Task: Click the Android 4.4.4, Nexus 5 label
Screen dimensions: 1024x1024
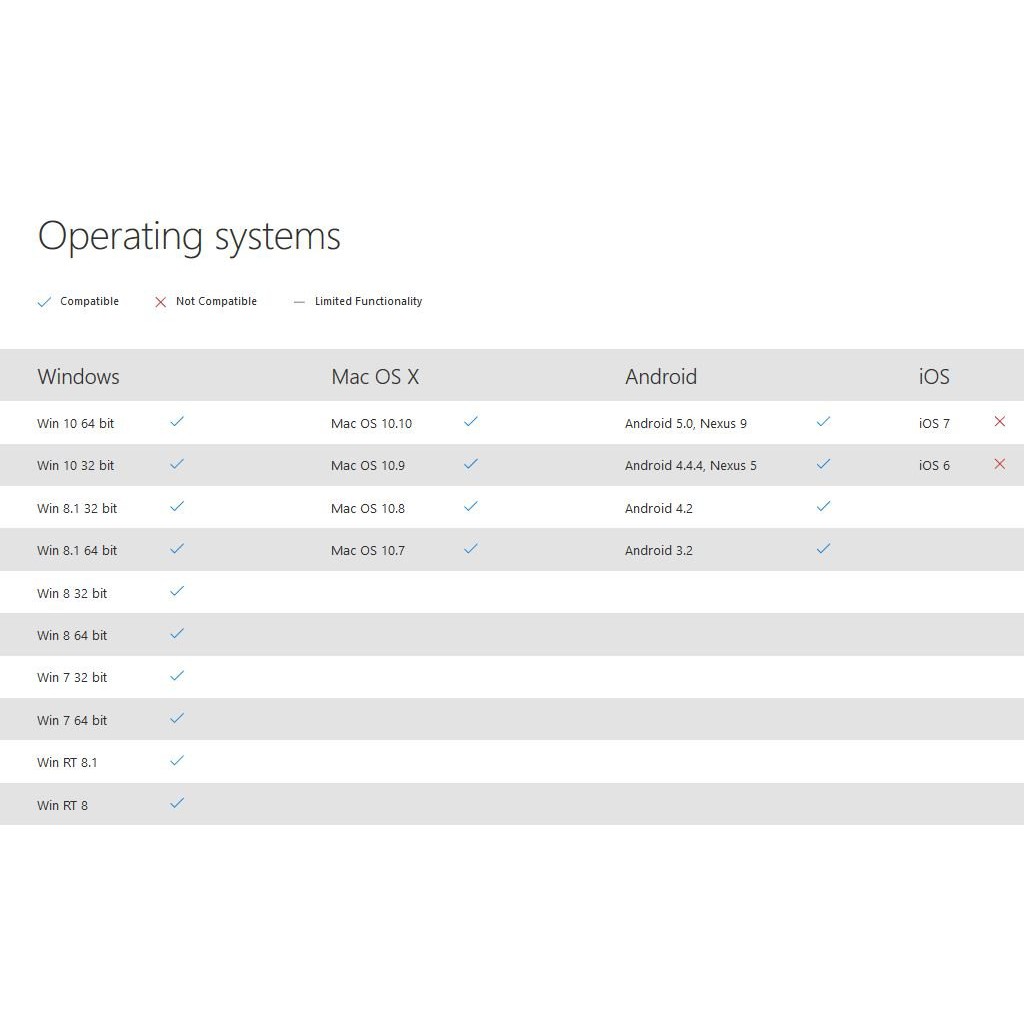Action: 691,465
